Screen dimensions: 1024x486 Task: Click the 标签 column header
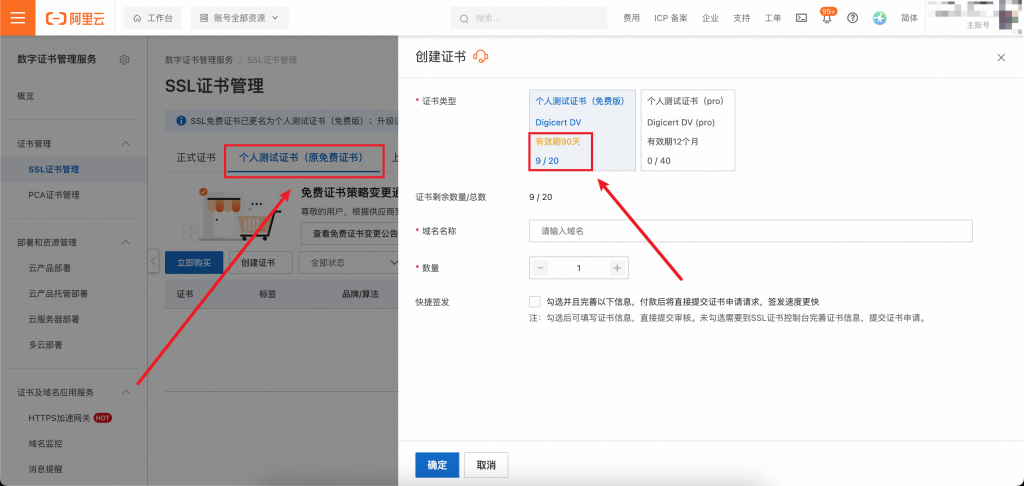pos(268,294)
